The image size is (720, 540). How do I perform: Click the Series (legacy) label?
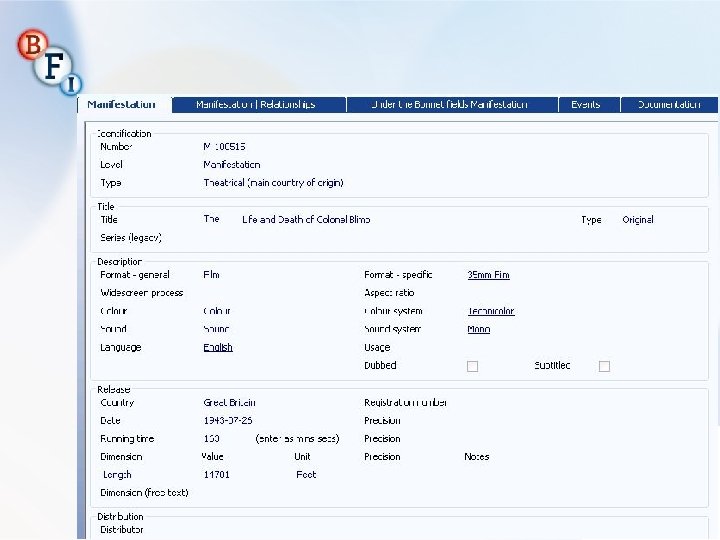131,237
